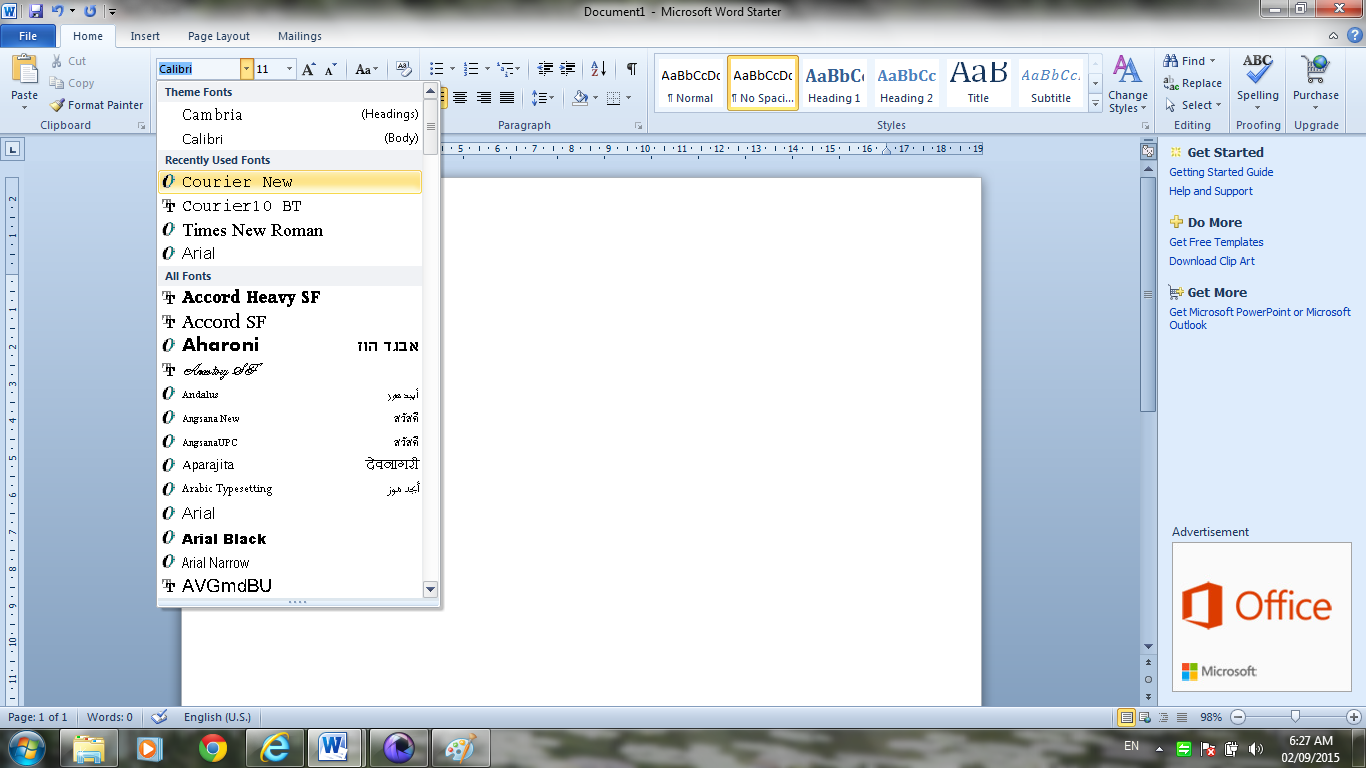Open the Getting Started Guide link
Viewport: 1366px width, 768px height.
(x=1221, y=172)
